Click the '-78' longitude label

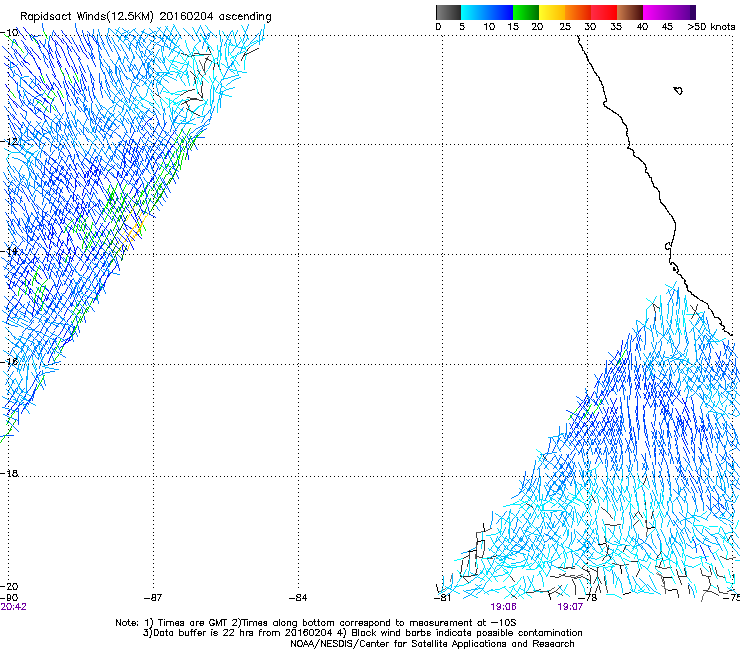(x=588, y=598)
